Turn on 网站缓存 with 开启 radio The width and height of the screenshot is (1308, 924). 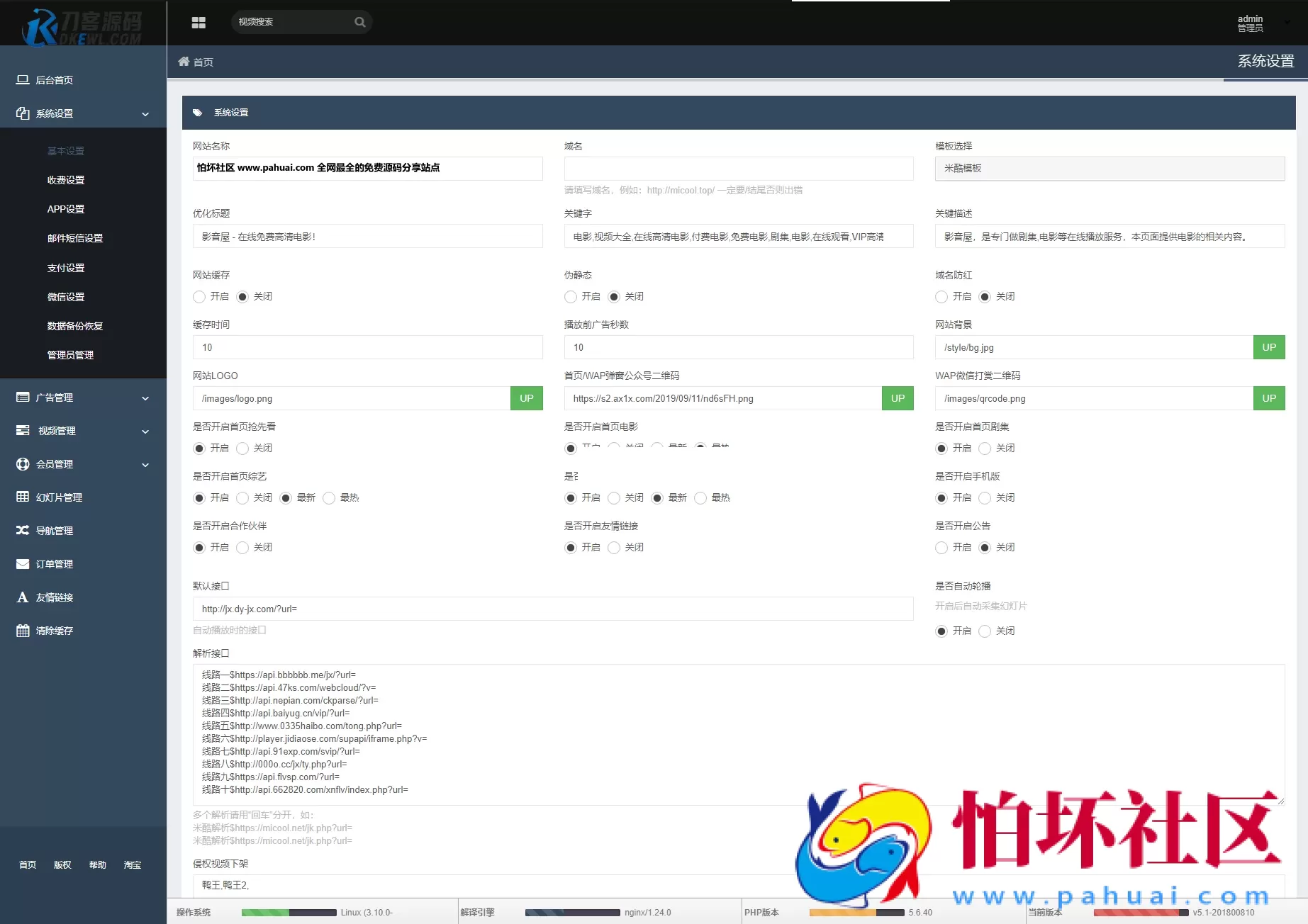[199, 297]
